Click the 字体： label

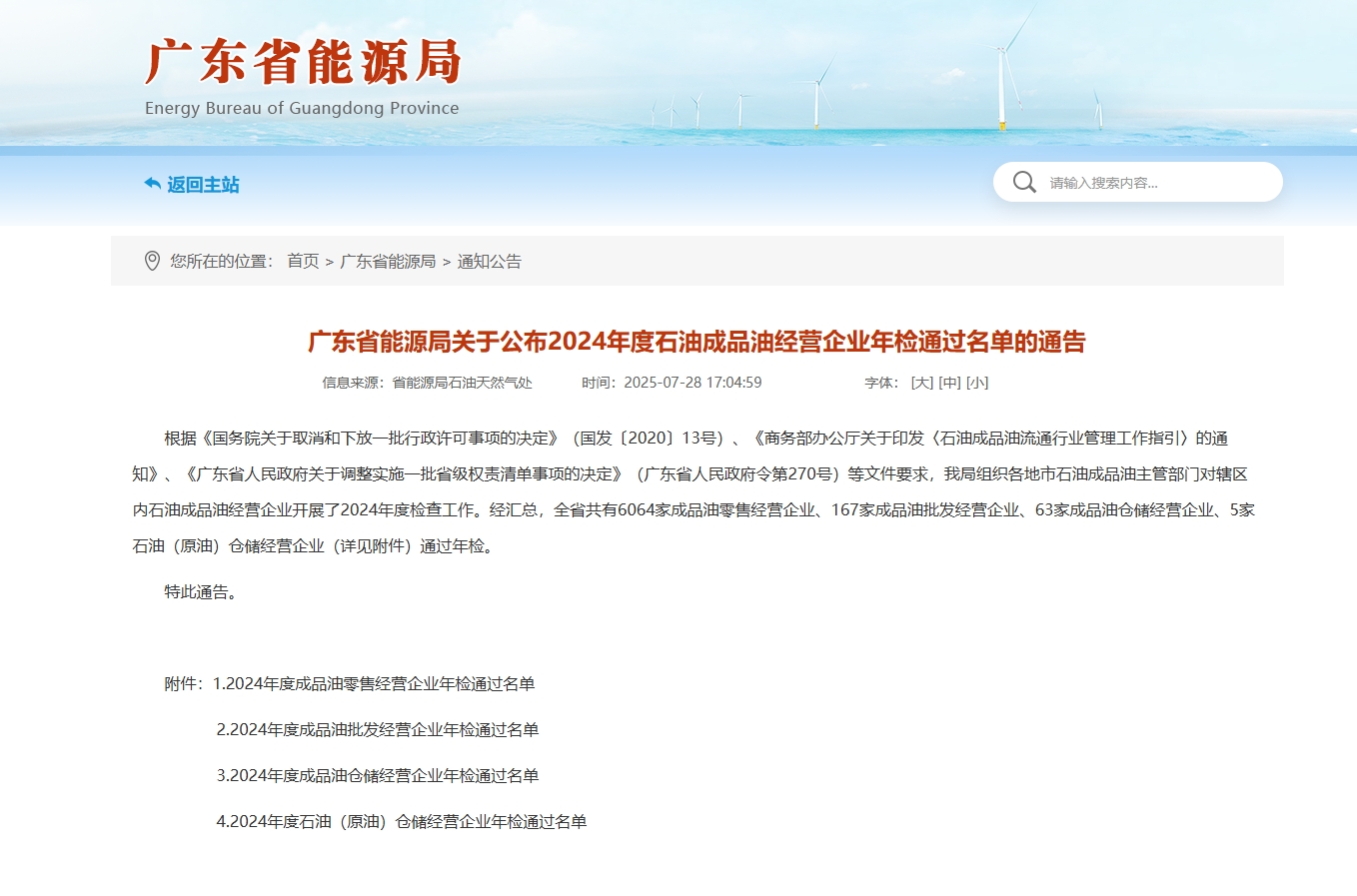pyautogui.click(x=882, y=383)
